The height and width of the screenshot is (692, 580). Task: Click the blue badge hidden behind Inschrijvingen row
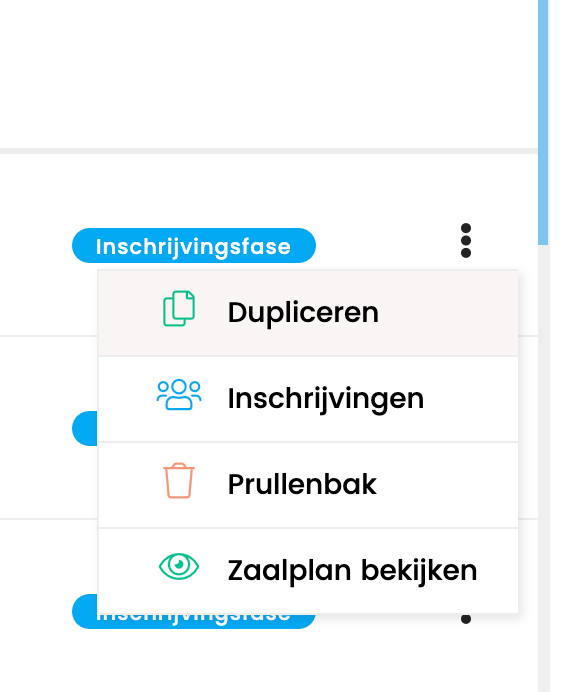(85, 428)
